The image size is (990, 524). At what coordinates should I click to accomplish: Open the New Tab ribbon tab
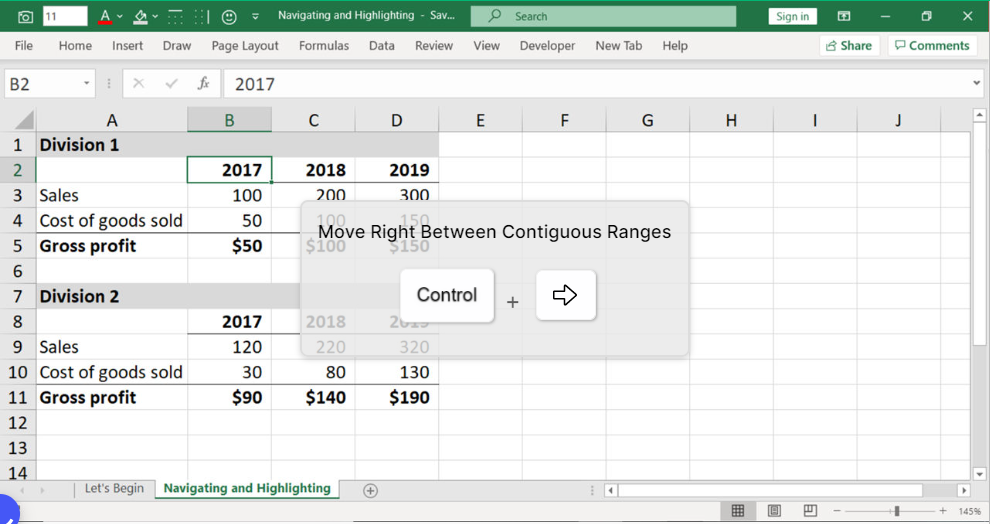tap(619, 45)
